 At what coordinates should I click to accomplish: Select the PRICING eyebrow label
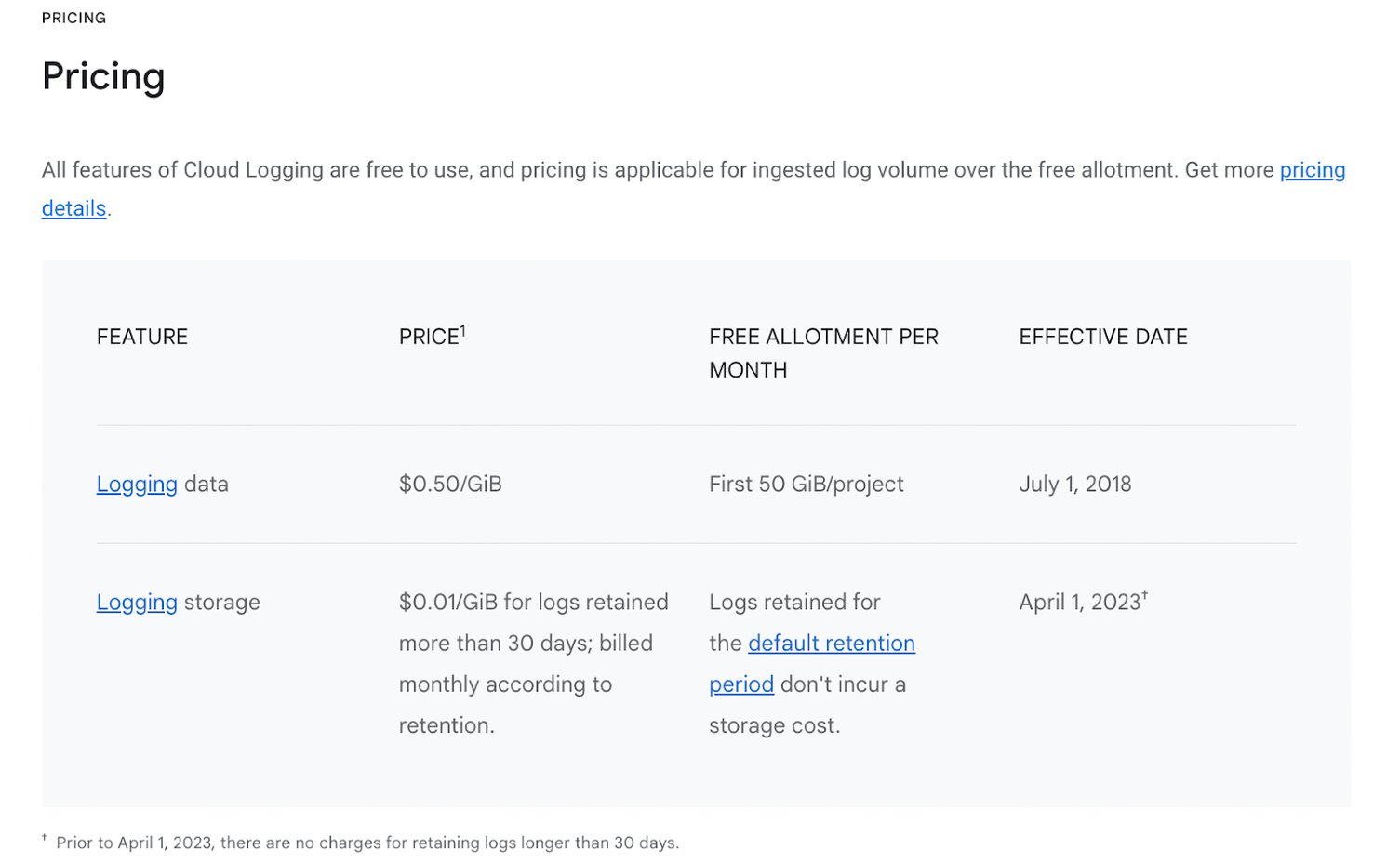click(73, 17)
